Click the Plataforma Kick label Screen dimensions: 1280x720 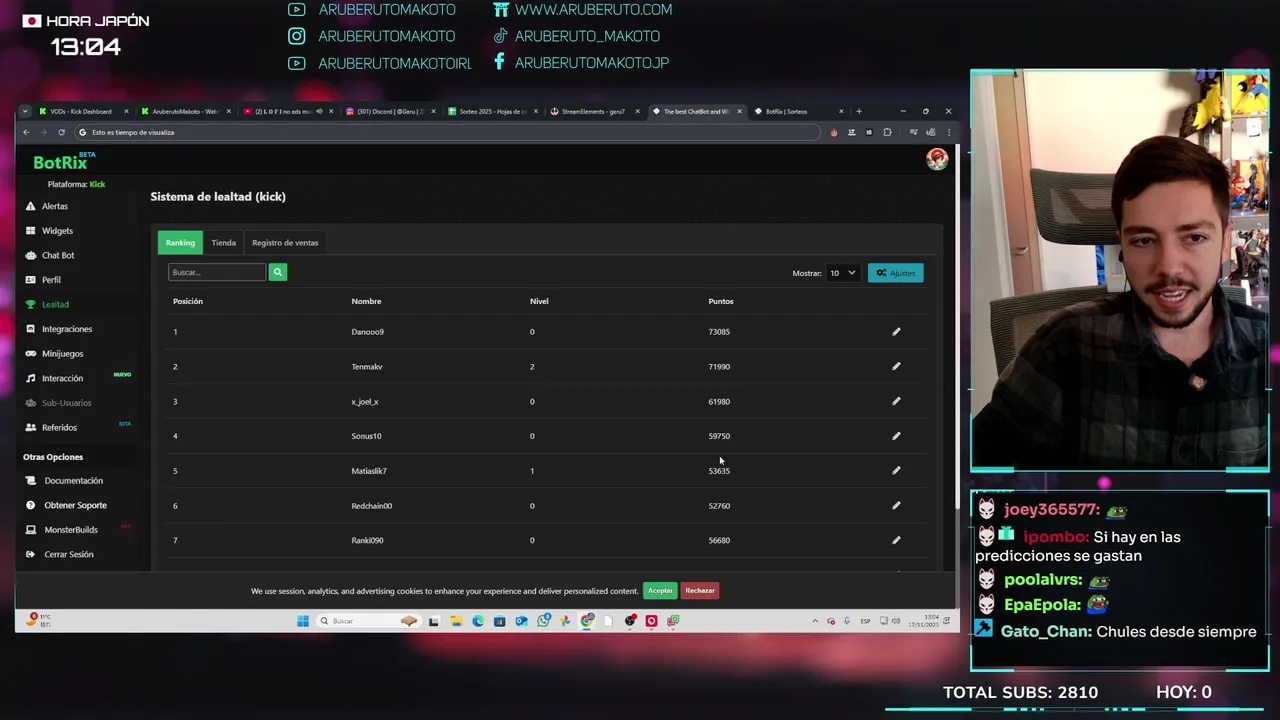(76, 184)
